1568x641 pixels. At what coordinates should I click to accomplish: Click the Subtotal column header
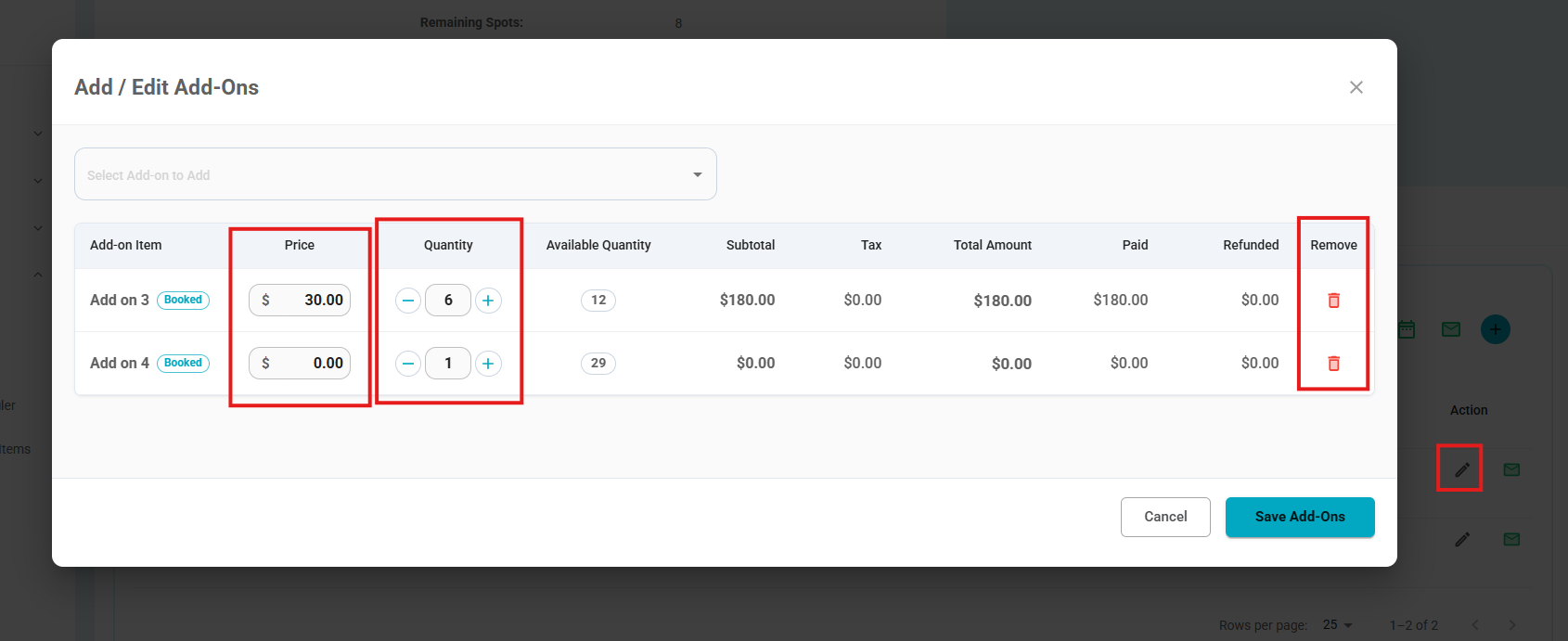click(x=751, y=245)
